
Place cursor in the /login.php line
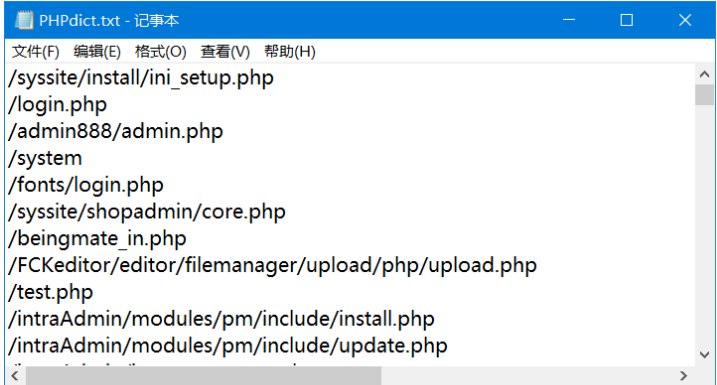(x=58, y=105)
